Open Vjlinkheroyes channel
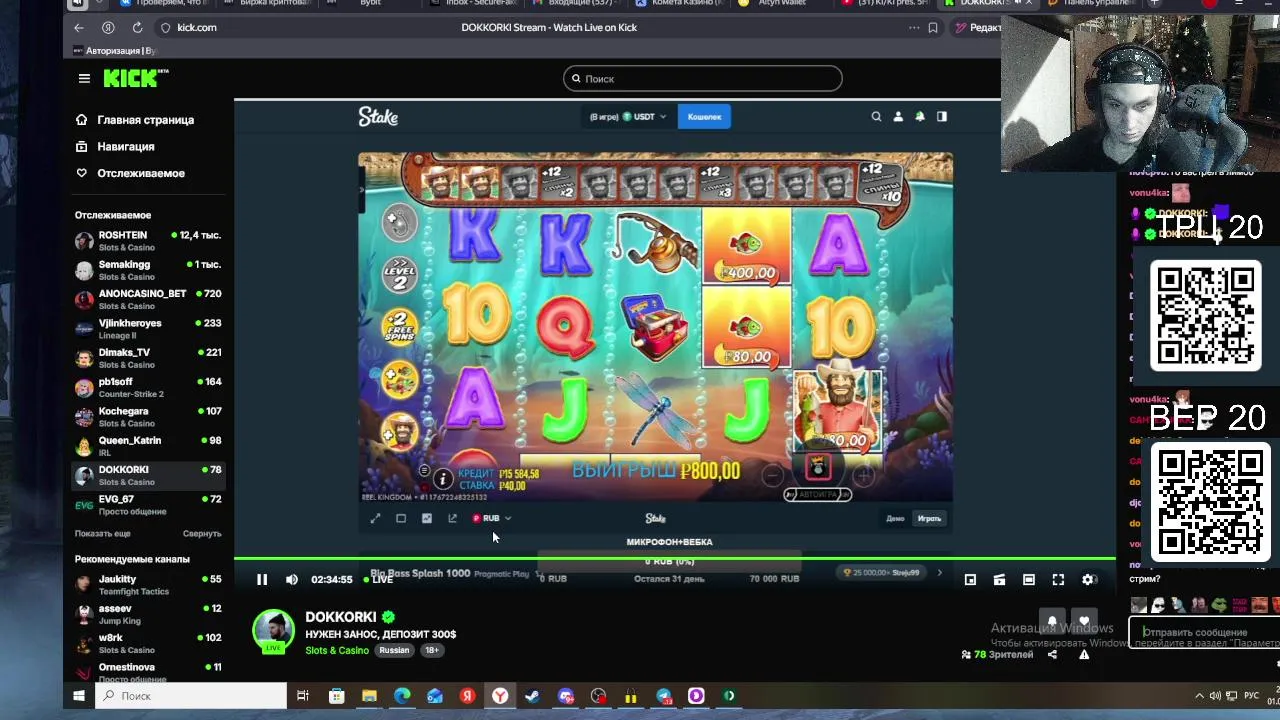The width and height of the screenshot is (1280, 720). tap(148, 329)
